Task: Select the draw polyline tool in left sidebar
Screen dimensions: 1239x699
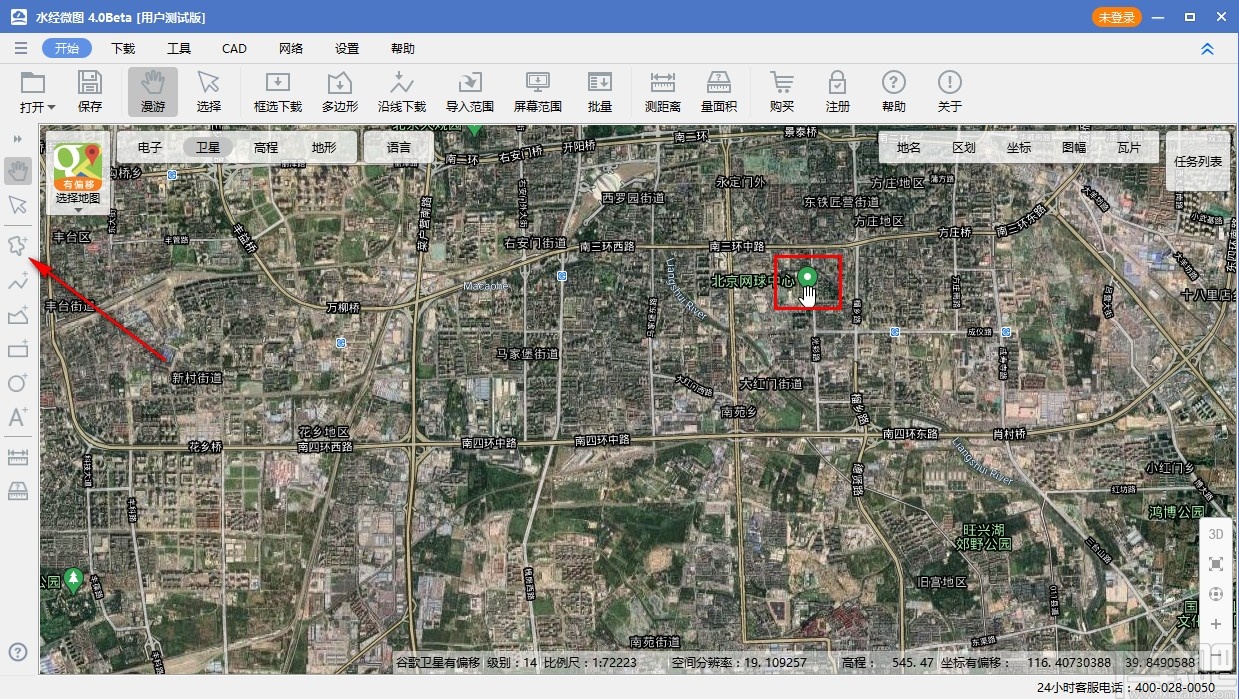Action: pyautogui.click(x=18, y=282)
